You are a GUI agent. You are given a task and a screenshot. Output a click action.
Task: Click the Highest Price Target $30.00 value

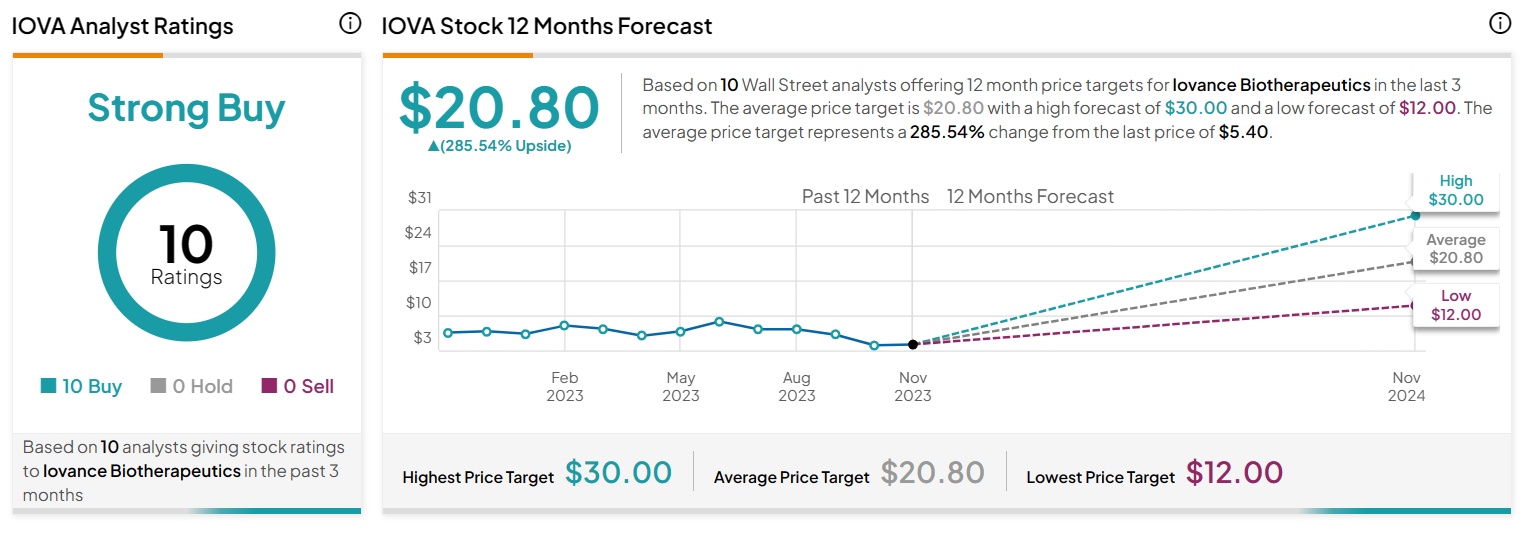618,472
